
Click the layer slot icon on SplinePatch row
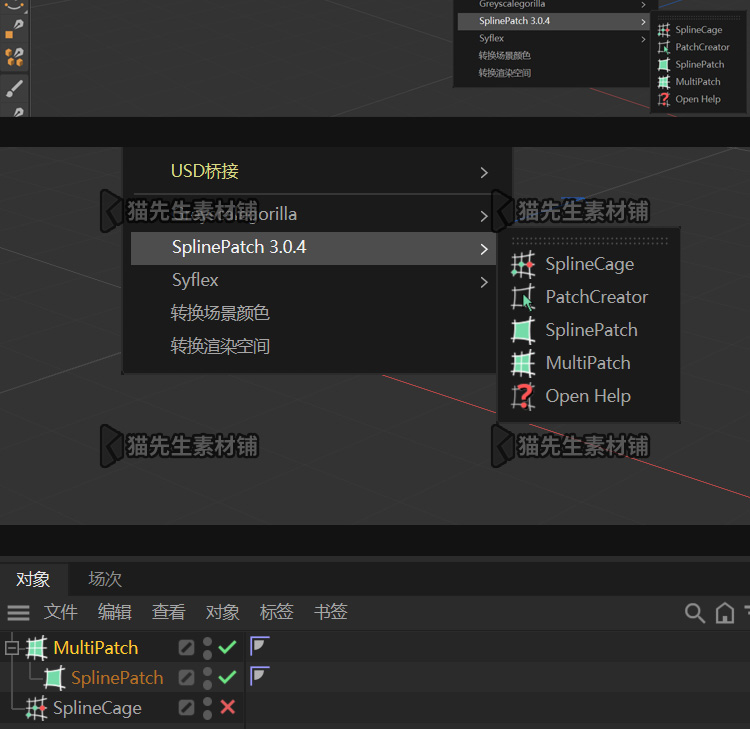(187, 677)
